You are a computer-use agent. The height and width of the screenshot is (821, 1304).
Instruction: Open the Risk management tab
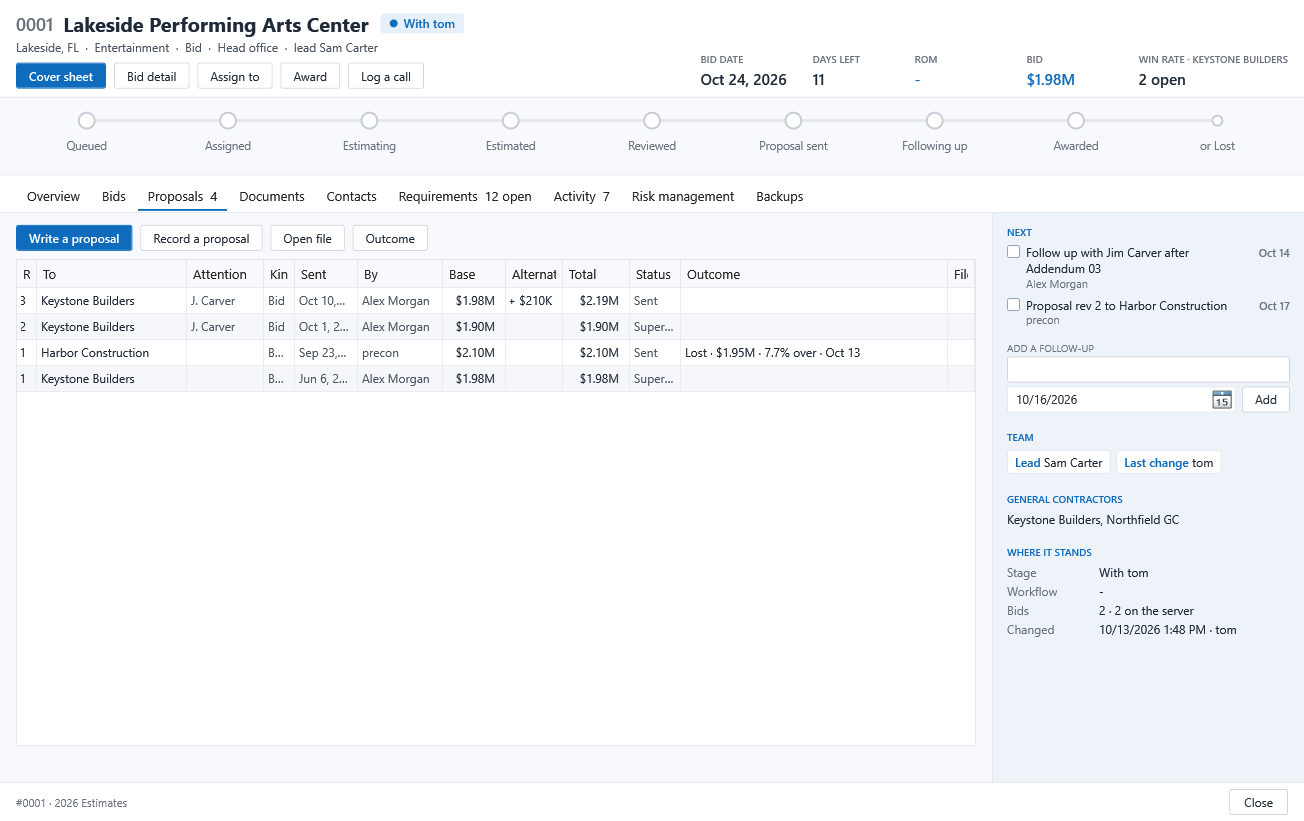[683, 197]
